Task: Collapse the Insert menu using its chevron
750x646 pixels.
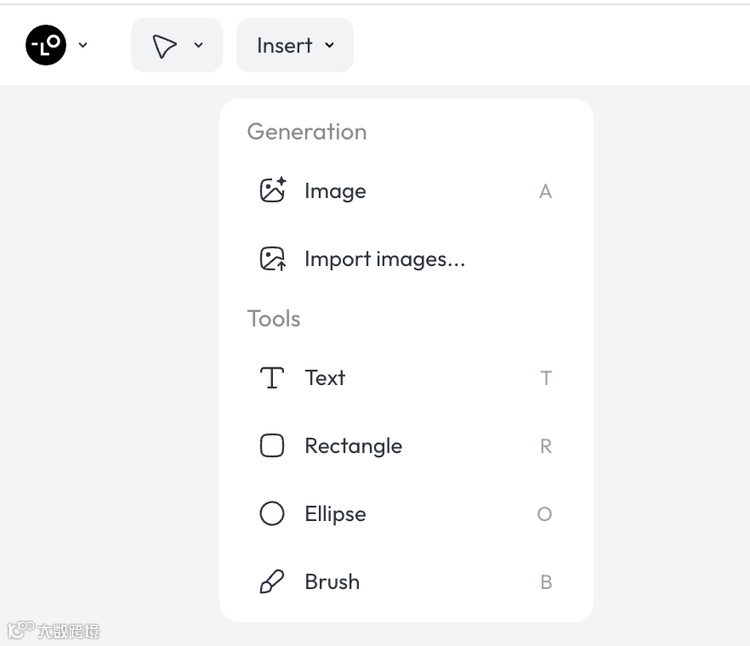Action: pyautogui.click(x=330, y=46)
